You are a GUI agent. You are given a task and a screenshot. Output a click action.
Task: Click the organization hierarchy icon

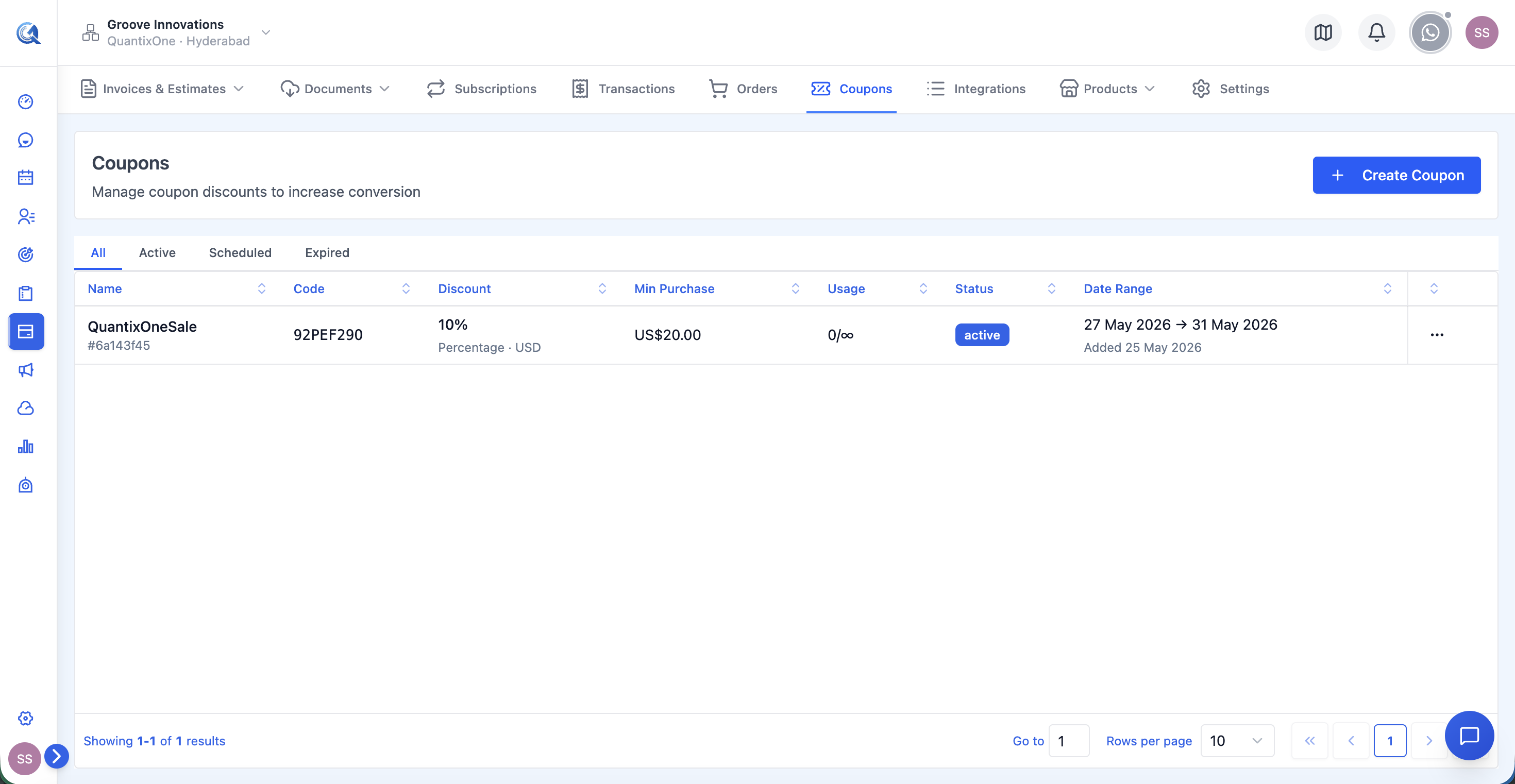91,32
